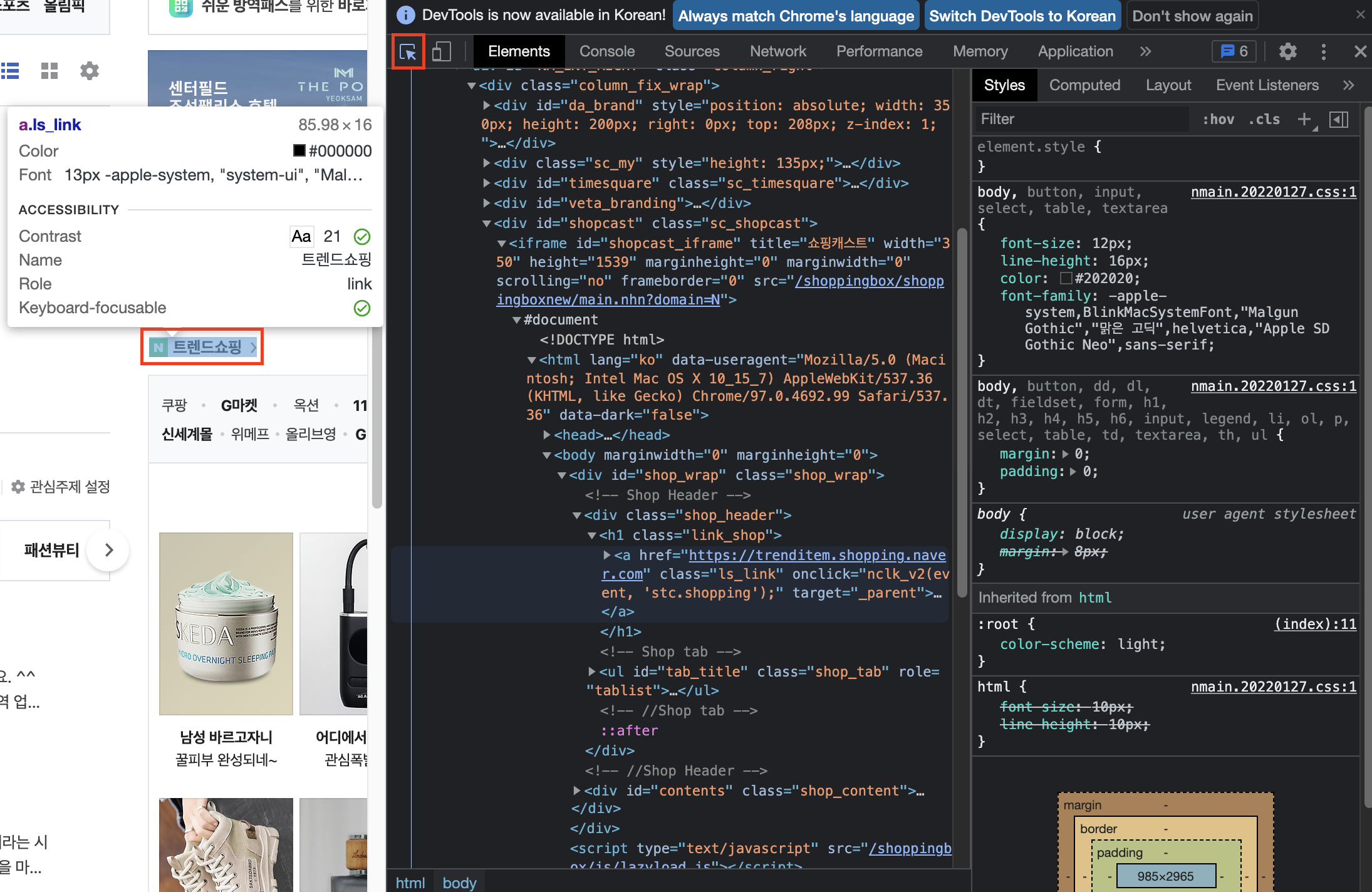Click Don't show again button

[x=1193, y=16]
